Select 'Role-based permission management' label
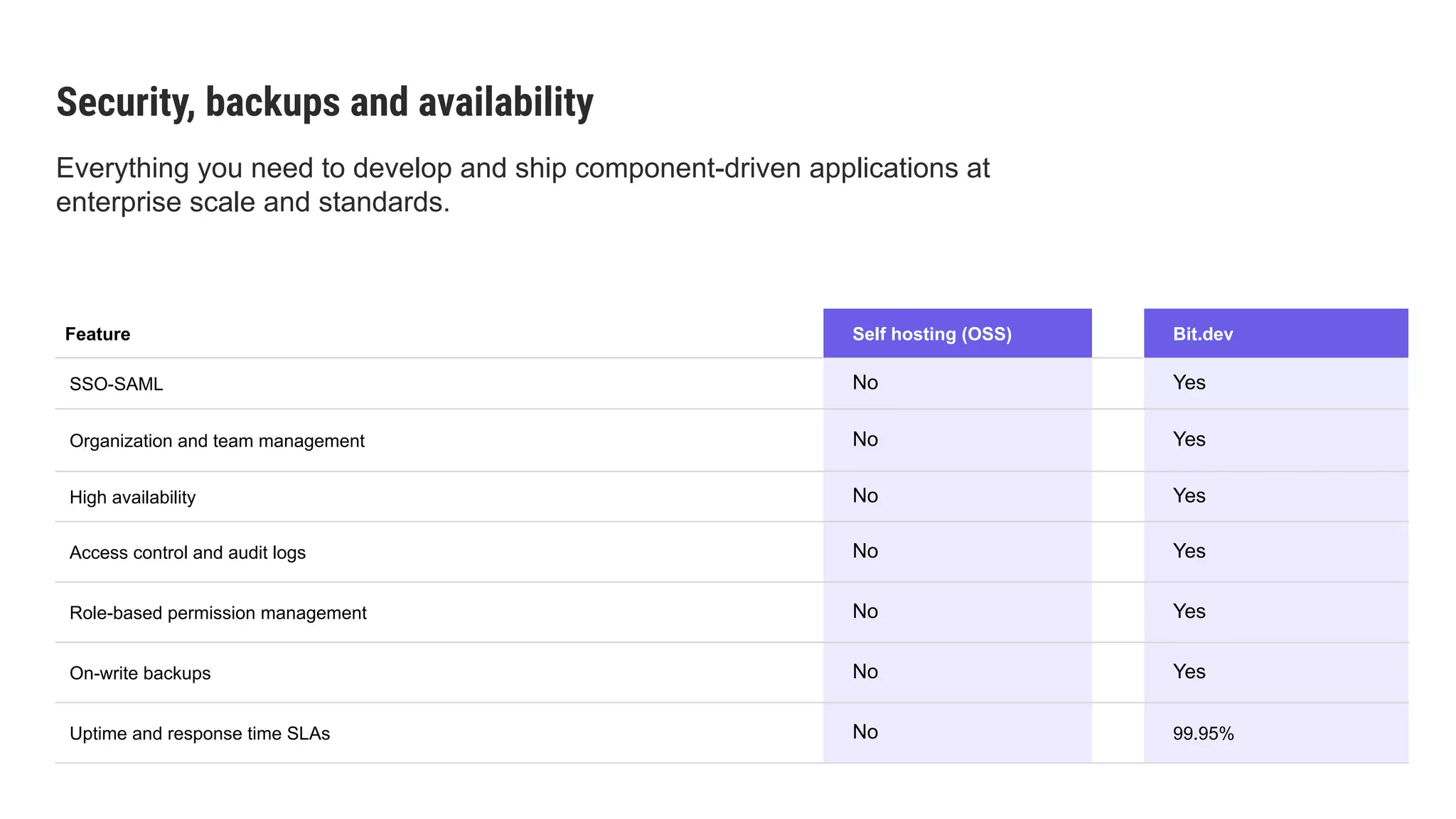This screenshot has height=819, width=1456. pos(218,613)
